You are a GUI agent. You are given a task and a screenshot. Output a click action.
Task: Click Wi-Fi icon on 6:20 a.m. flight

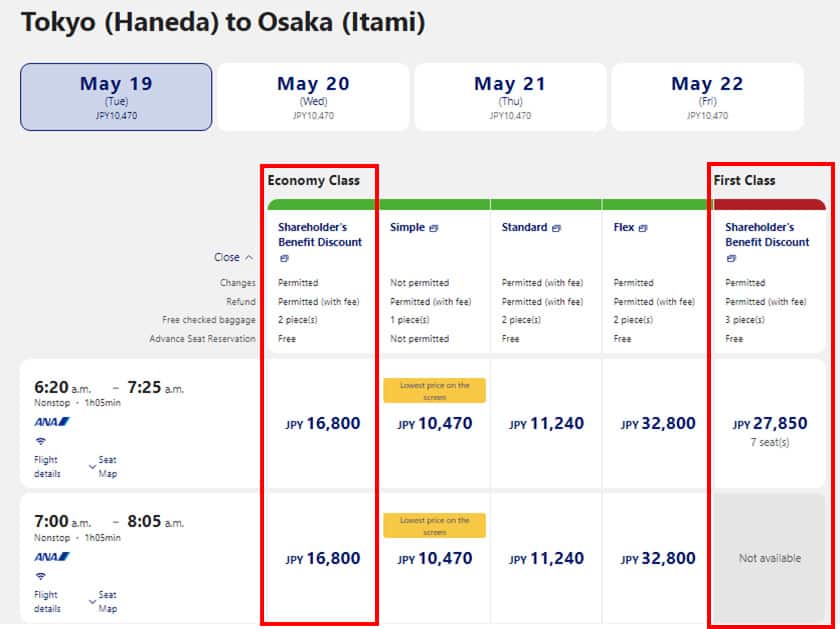[39, 439]
